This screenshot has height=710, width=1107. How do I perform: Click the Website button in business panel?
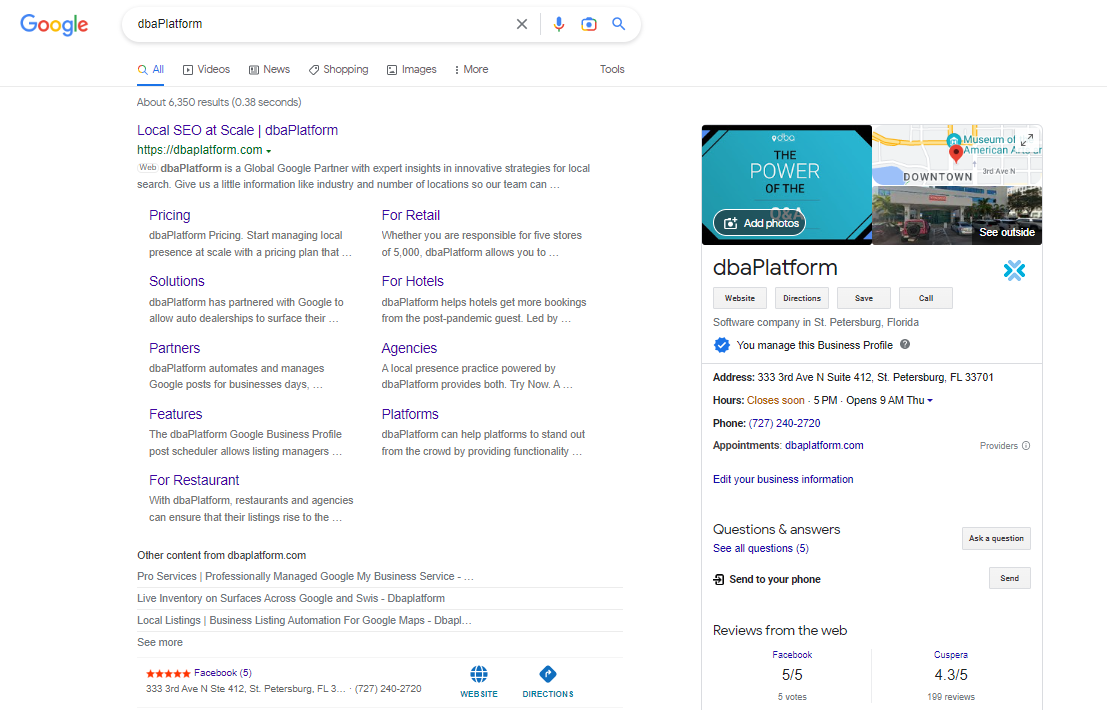point(740,298)
